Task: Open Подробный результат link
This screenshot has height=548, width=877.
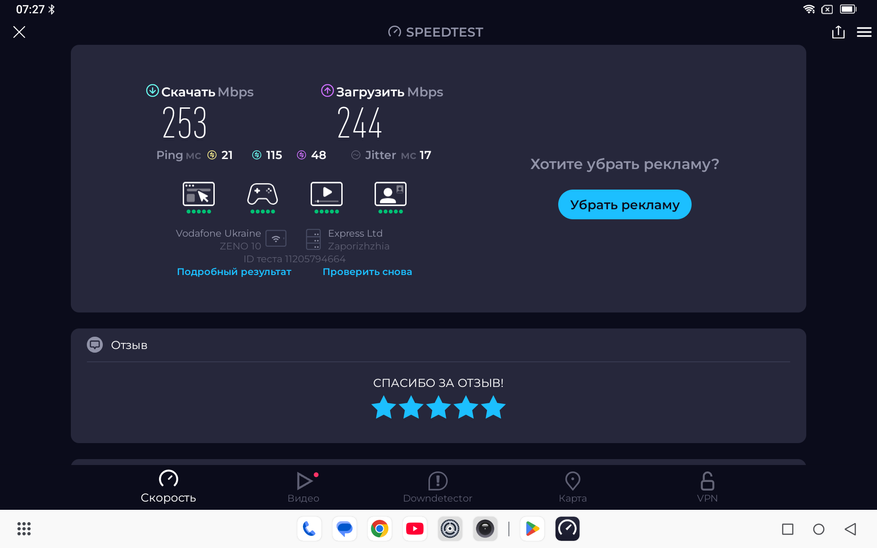Action: tap(234, 272)
